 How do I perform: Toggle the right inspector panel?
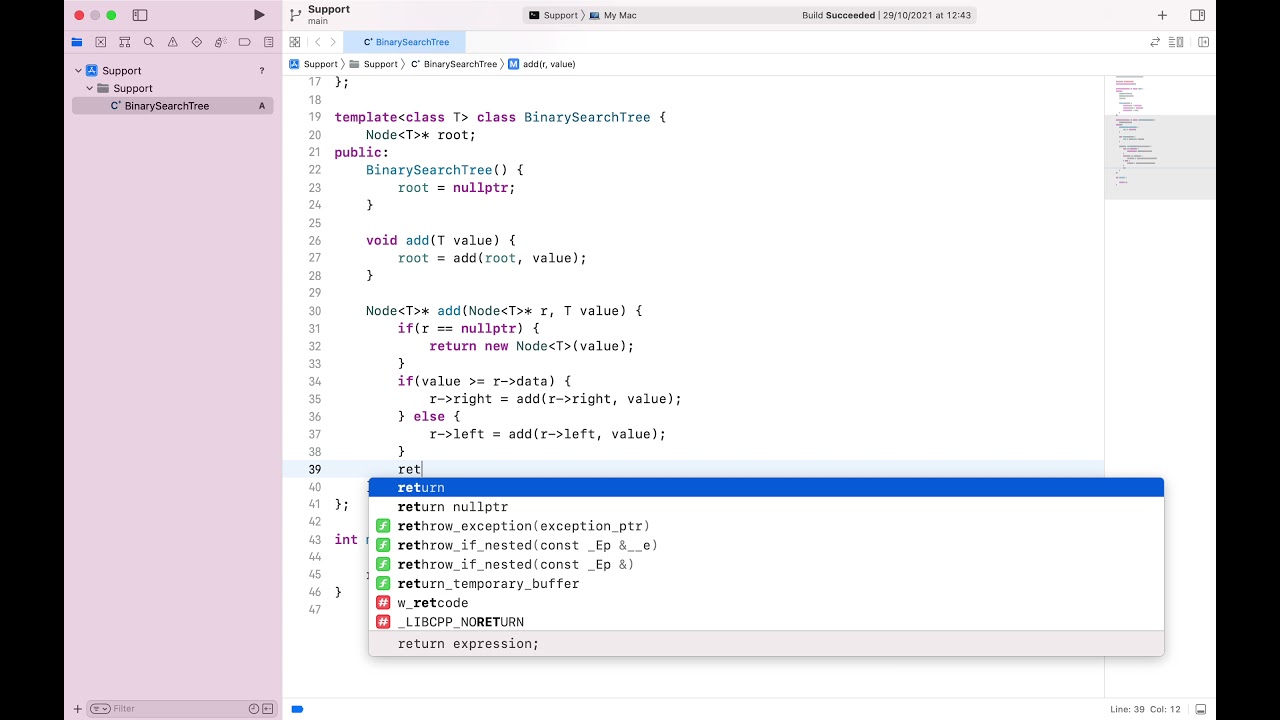(1197, 15)
